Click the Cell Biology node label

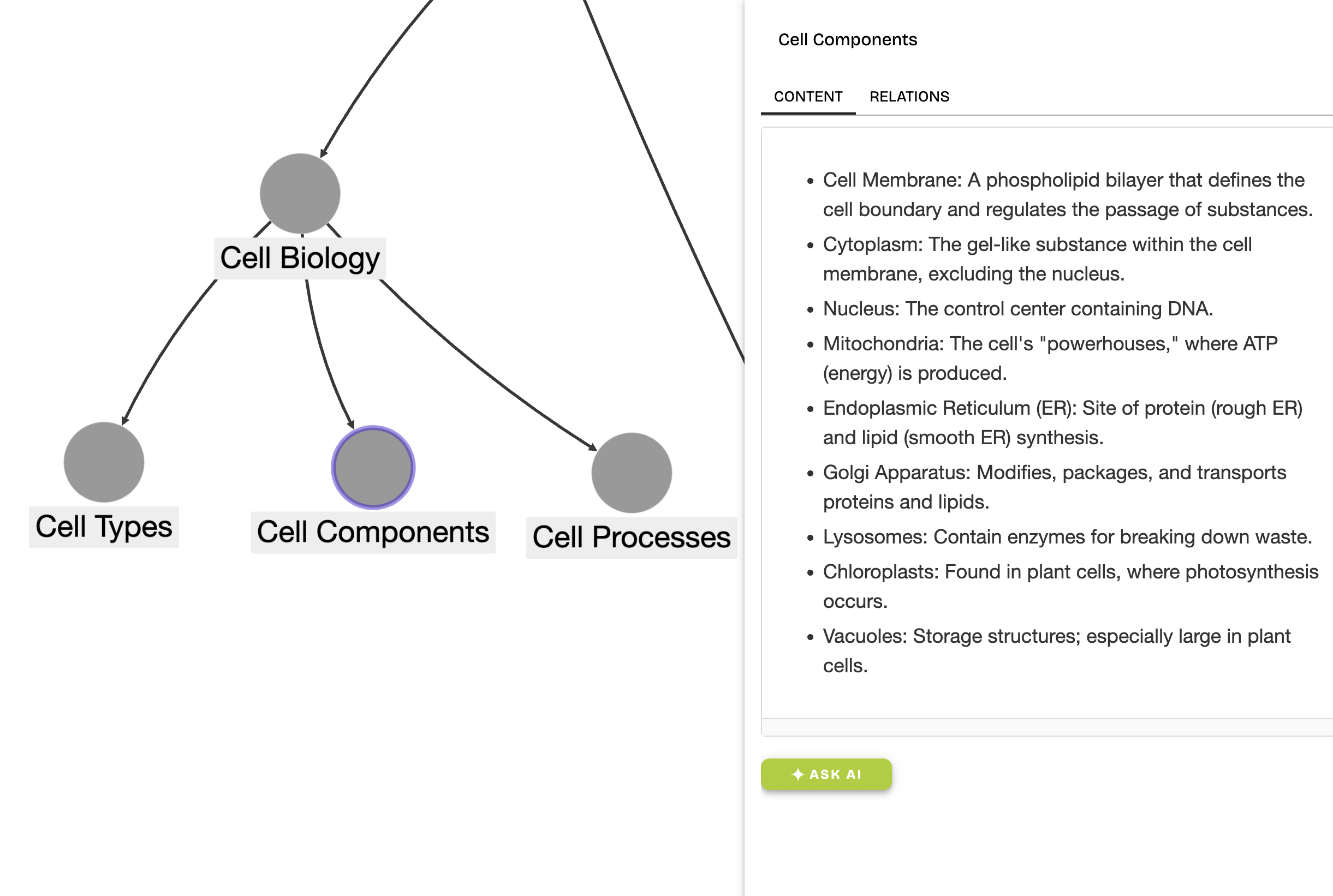tap(300, 258)
